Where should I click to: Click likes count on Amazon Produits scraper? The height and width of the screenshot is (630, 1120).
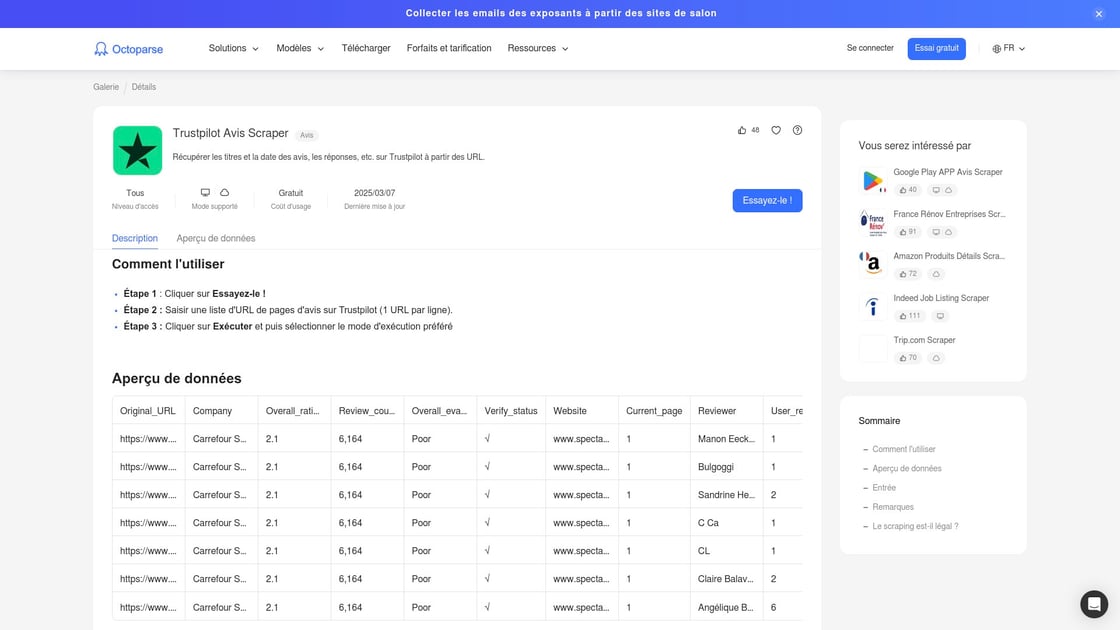(x=908, y=274)
